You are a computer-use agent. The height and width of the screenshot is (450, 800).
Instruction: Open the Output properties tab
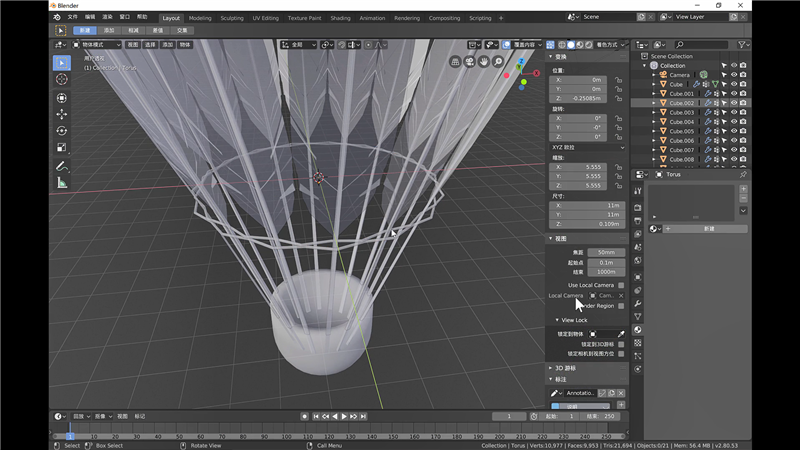[x=638, y=221]
